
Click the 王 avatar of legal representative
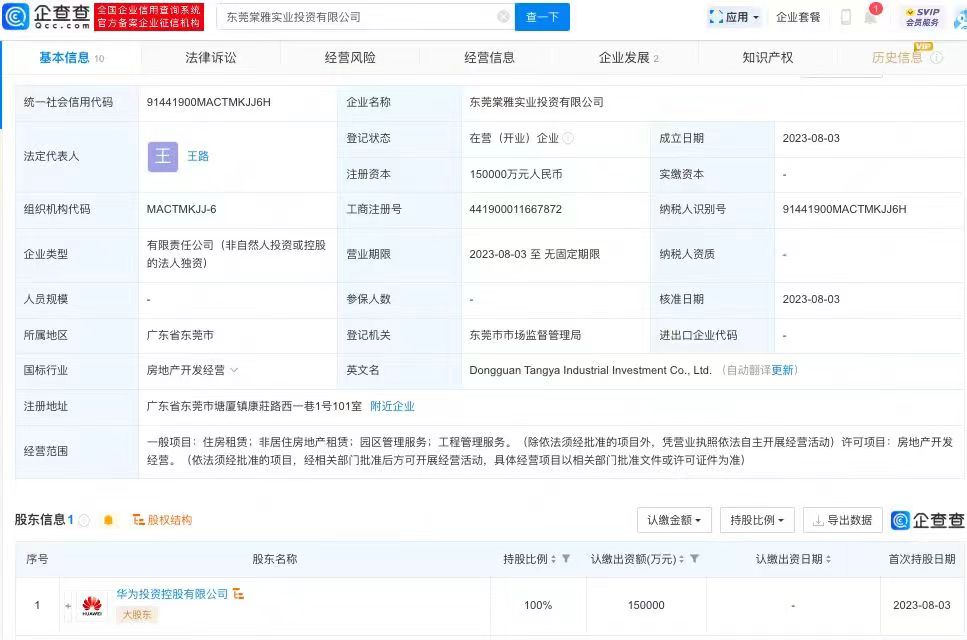coord(163,157)
